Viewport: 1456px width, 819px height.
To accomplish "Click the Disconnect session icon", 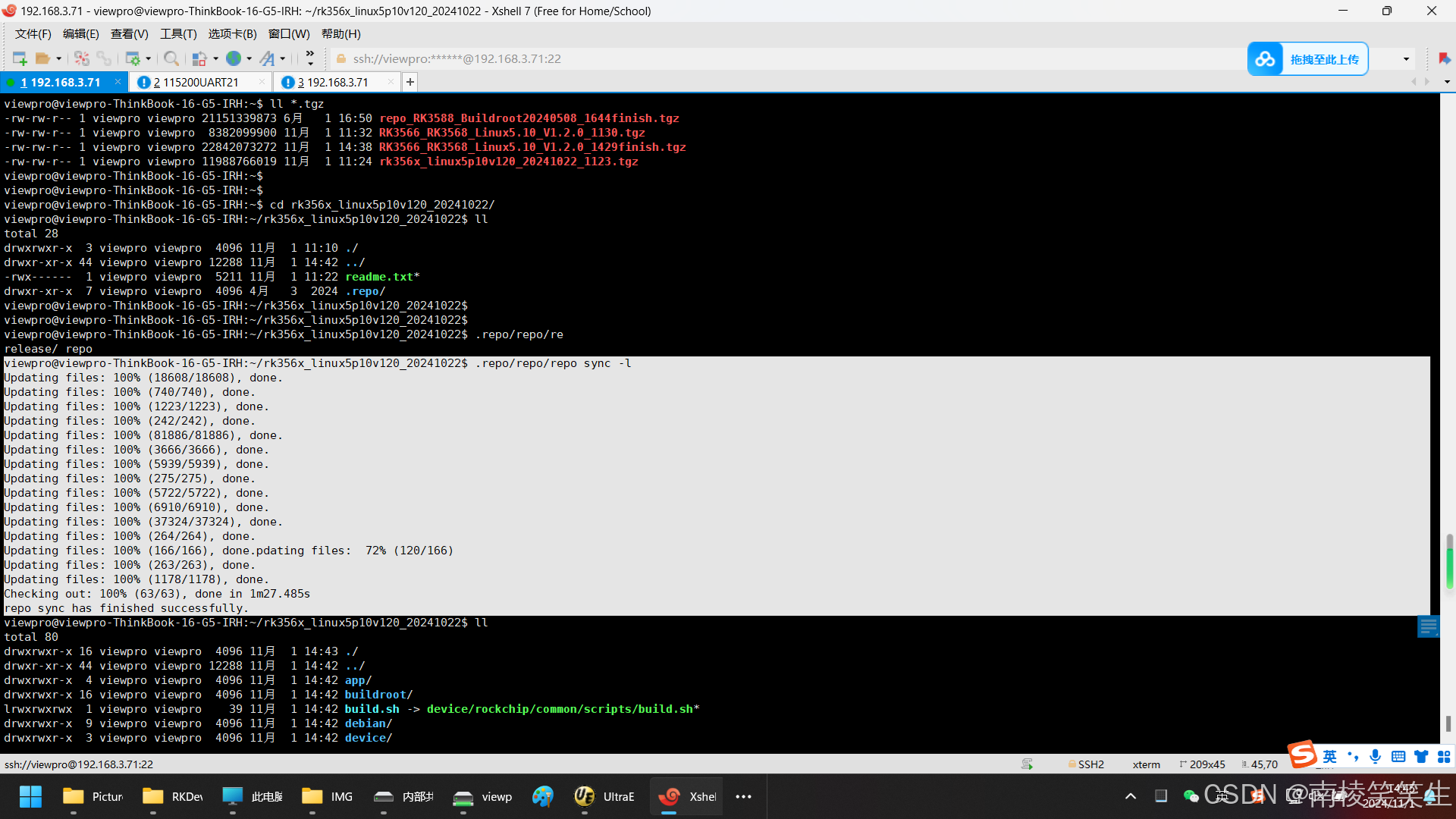I will coord(82,58).
